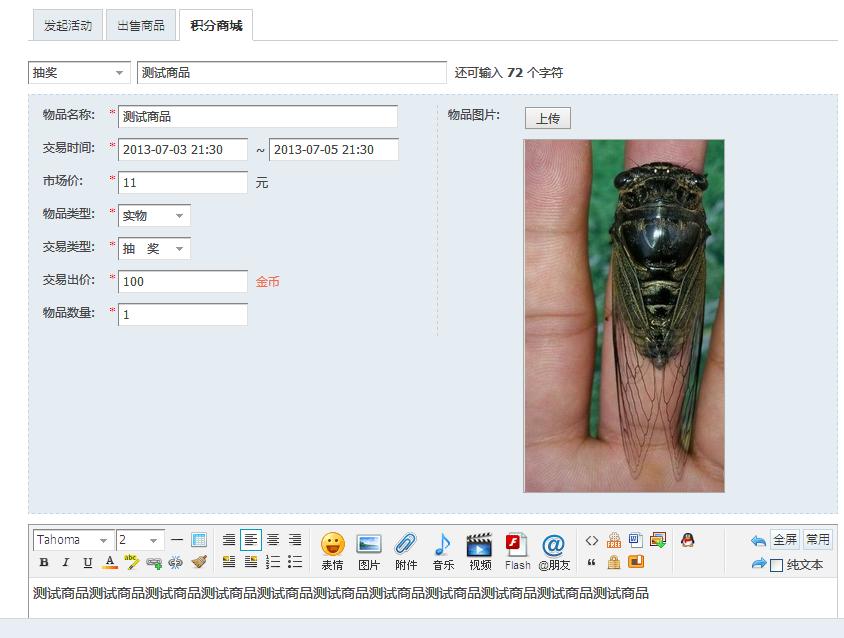This screenshot has width=844, height=638.
Task: Switch to the 出售商品 tab
Action: pos(141,25)
